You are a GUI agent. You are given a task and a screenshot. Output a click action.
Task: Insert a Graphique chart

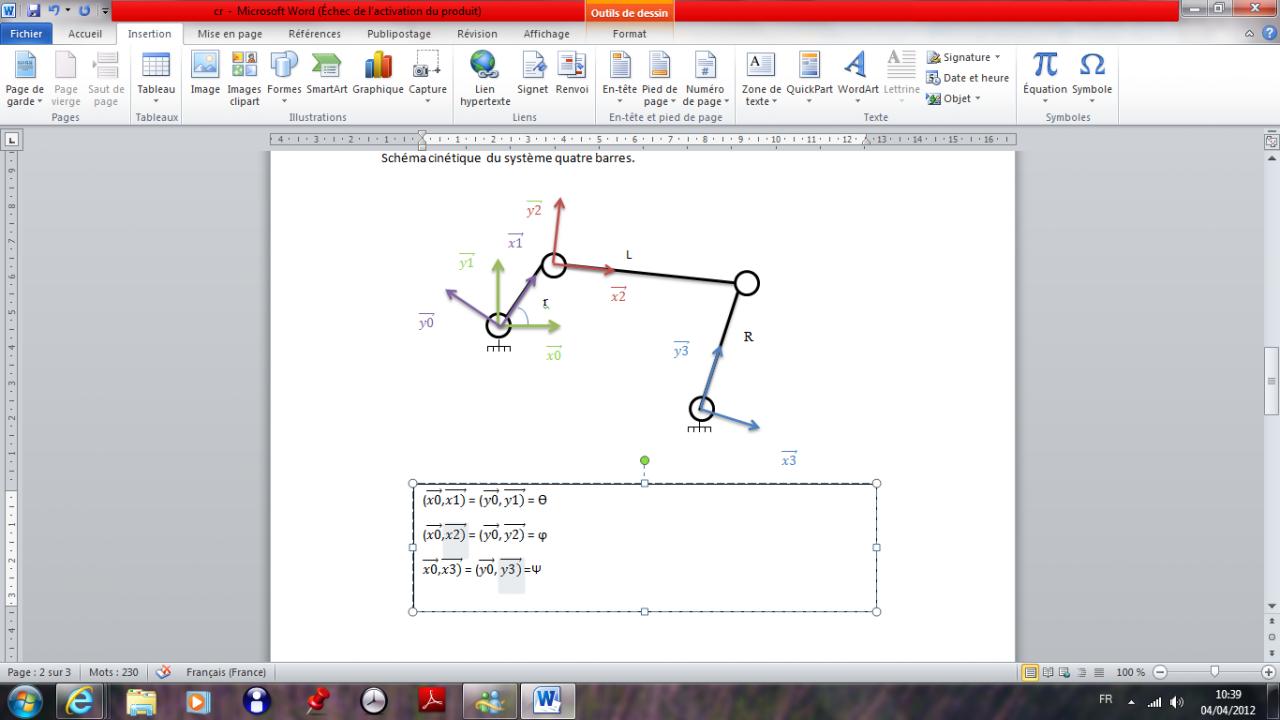pos(378,74)
